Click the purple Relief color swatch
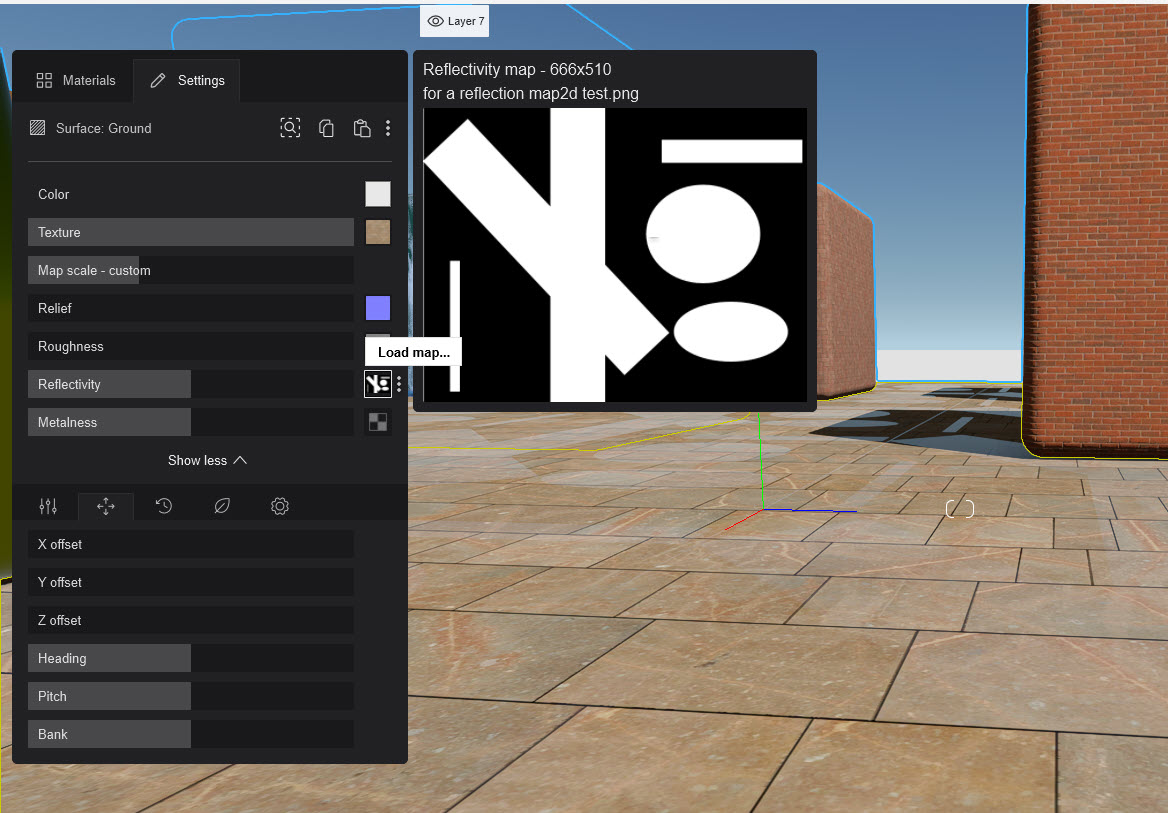The image size is (1168, 813). pos(377,308)
